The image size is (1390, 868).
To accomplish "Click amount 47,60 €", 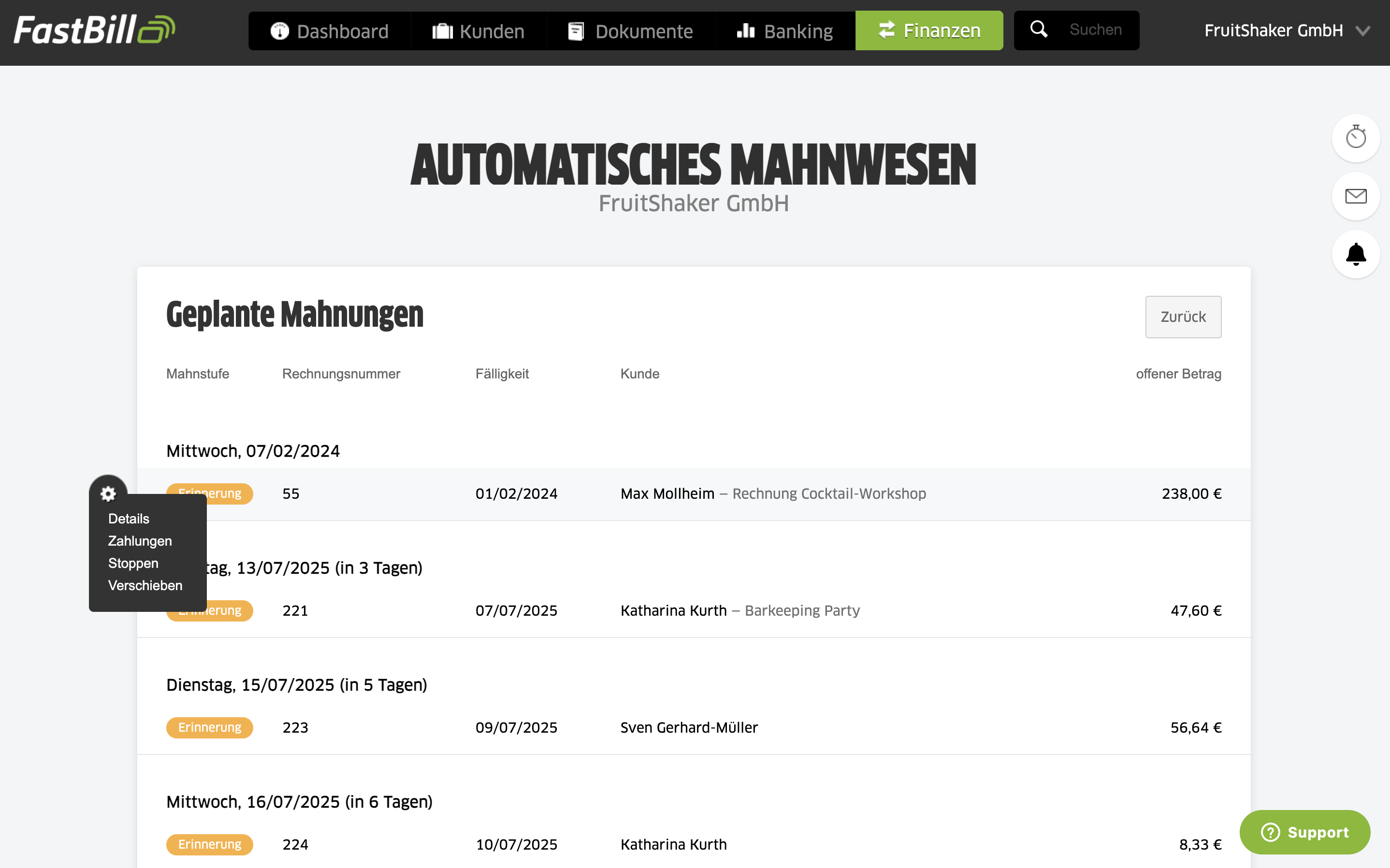I will (1196, 610).
